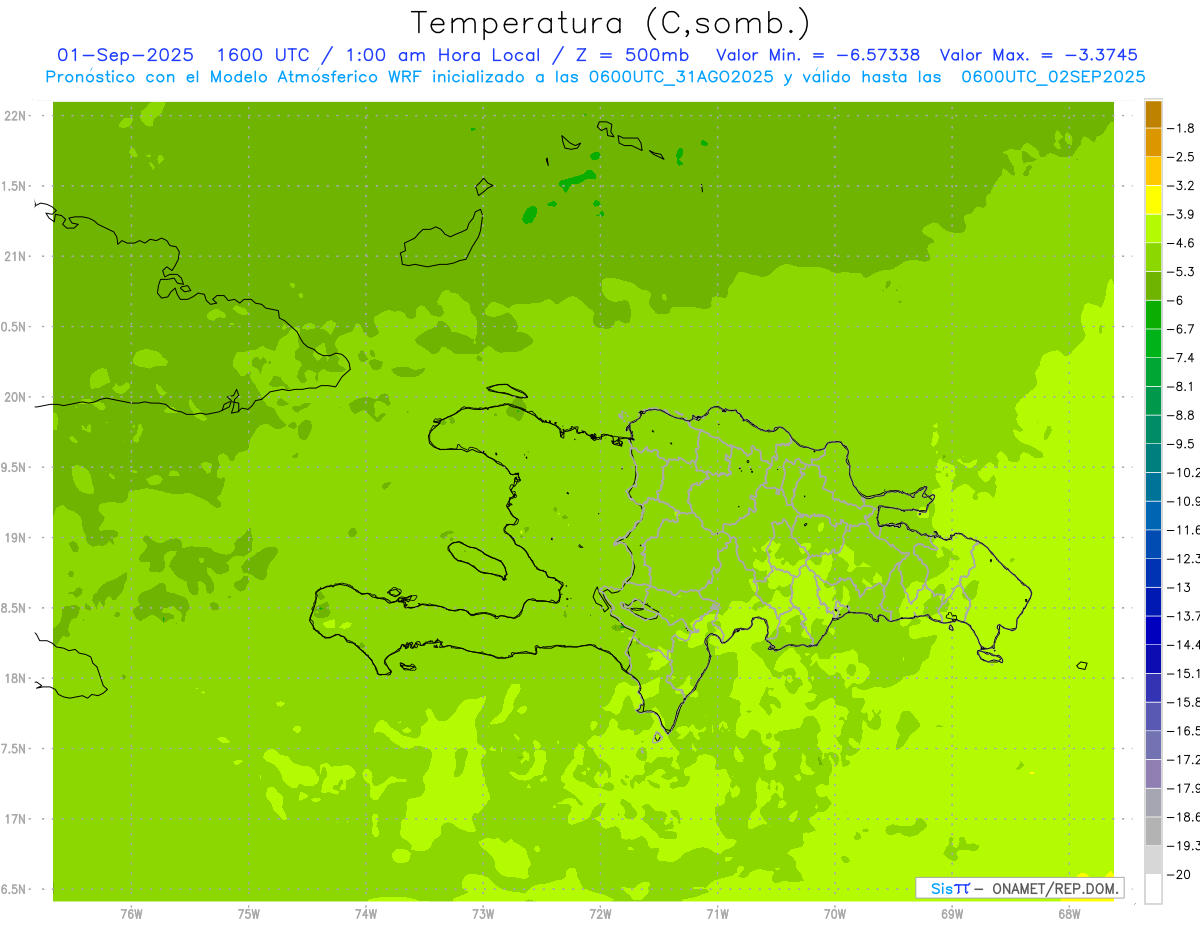1200x927 pixels.
Task: Click the -7.4 colorbar label
Action: (x=1181, y=358)
